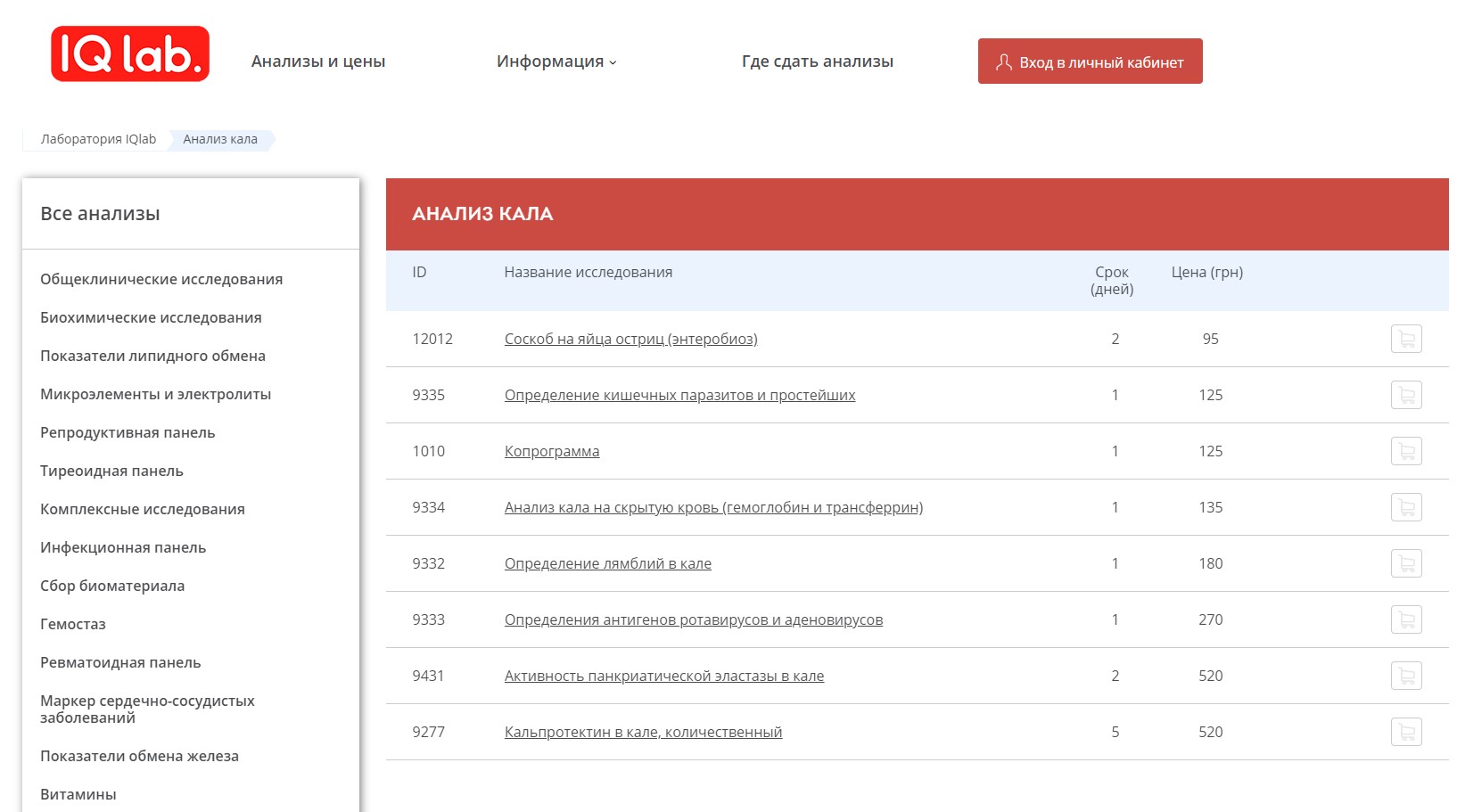1457x812 pixels.
Task: Add Копрограмма test to cart via cart icon
Action: (1407, 451)
